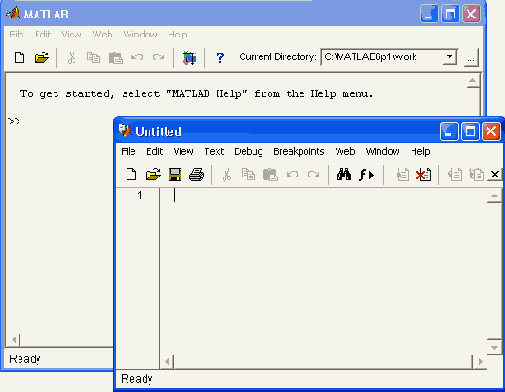
Task: Open File menu in Untitled editor
Action: [x=128, y=151]
